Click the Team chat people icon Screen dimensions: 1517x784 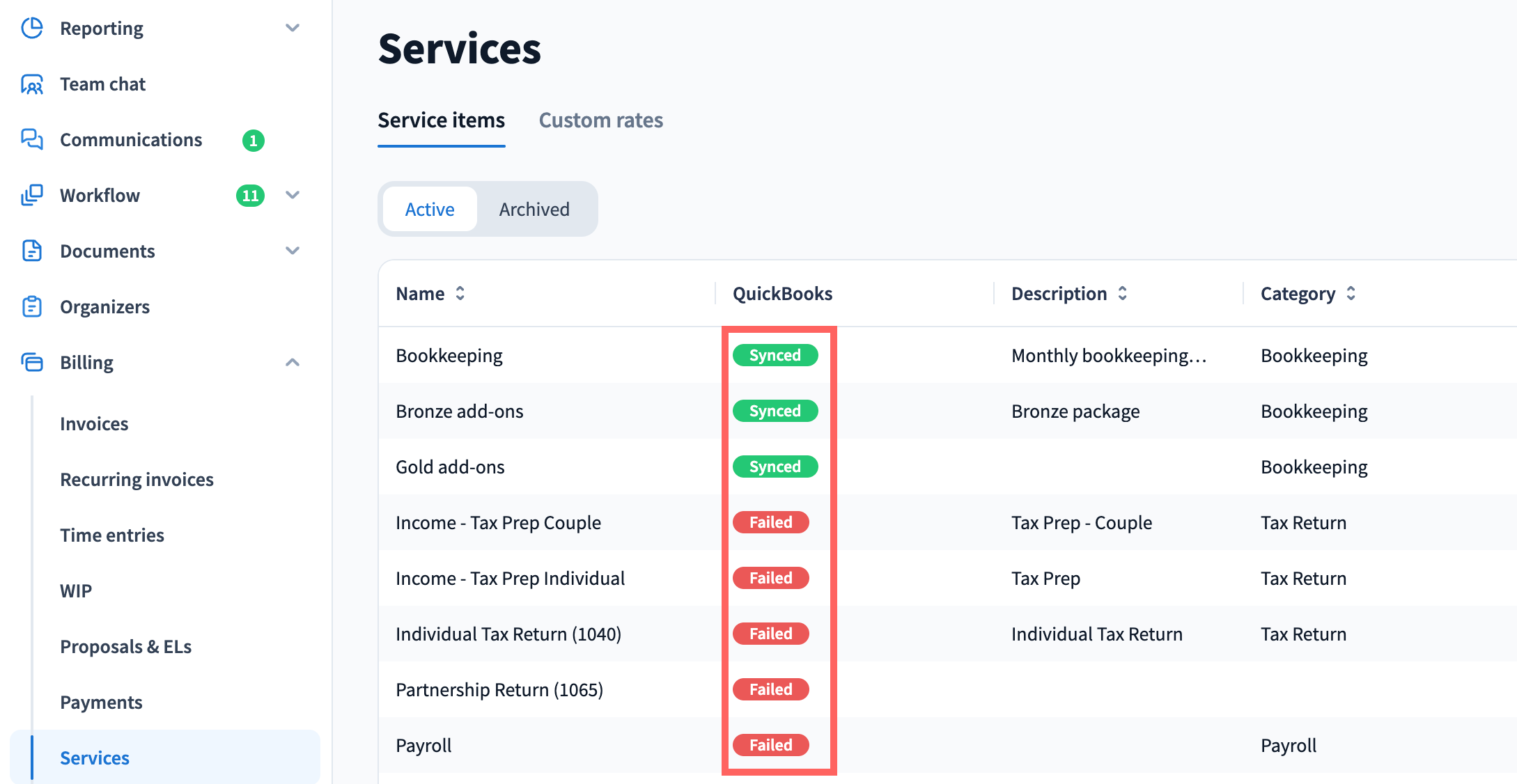tap(32, 84)
